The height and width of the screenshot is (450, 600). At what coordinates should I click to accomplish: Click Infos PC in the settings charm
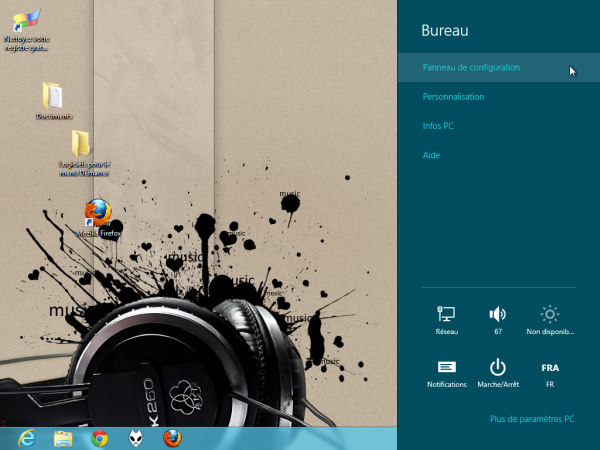(x=438, y=126)
